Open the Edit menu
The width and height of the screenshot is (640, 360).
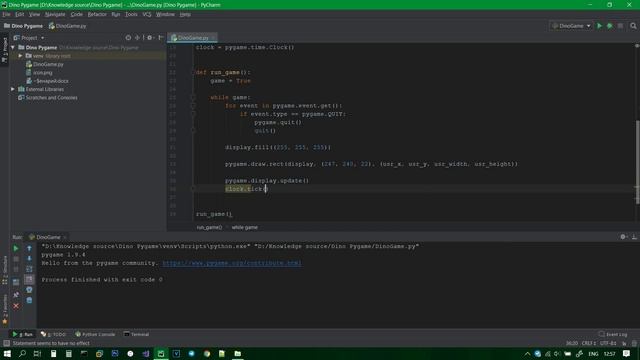coord(20,14)
